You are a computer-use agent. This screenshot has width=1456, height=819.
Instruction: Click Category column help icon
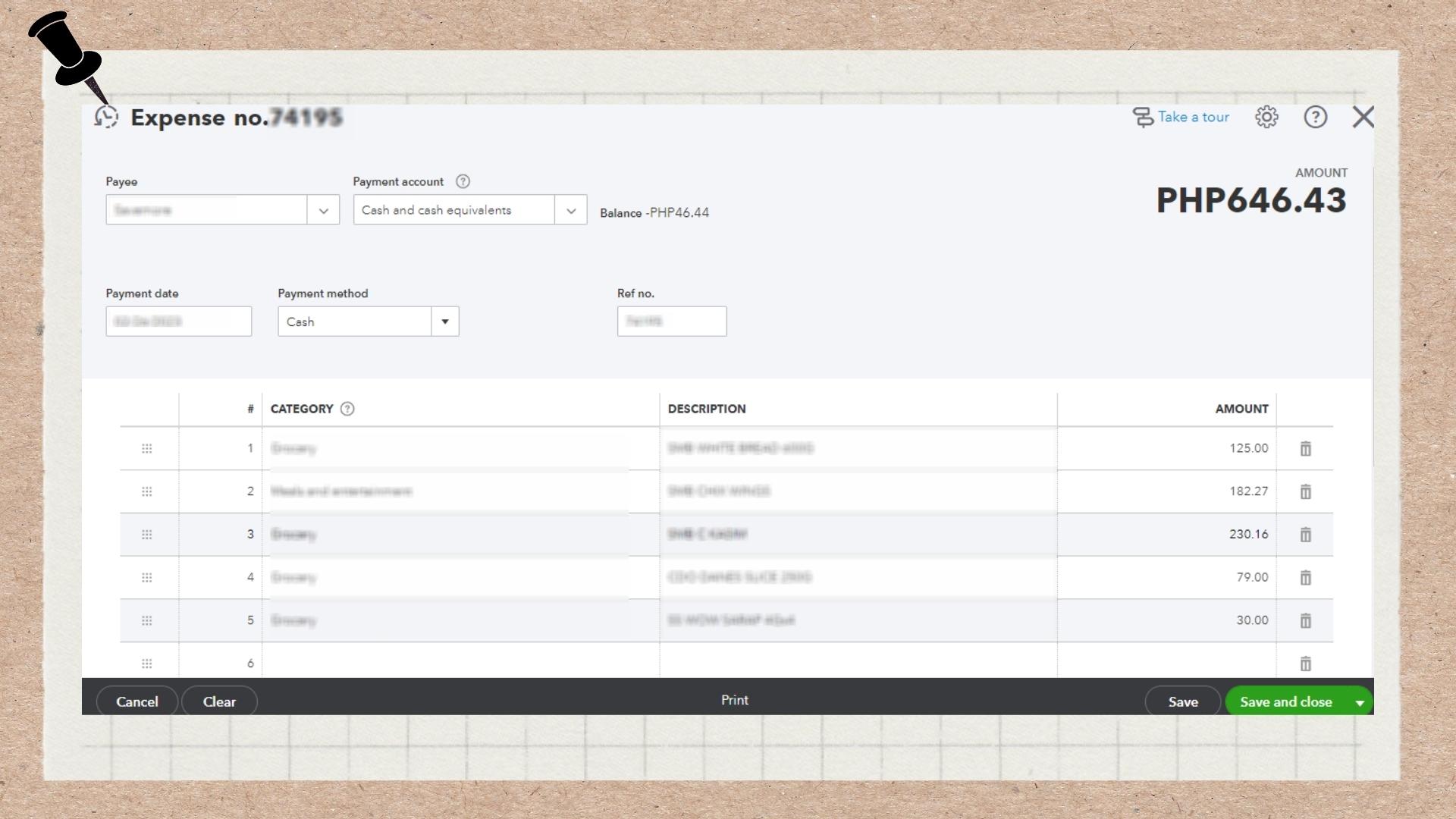(x=347, y=409)
